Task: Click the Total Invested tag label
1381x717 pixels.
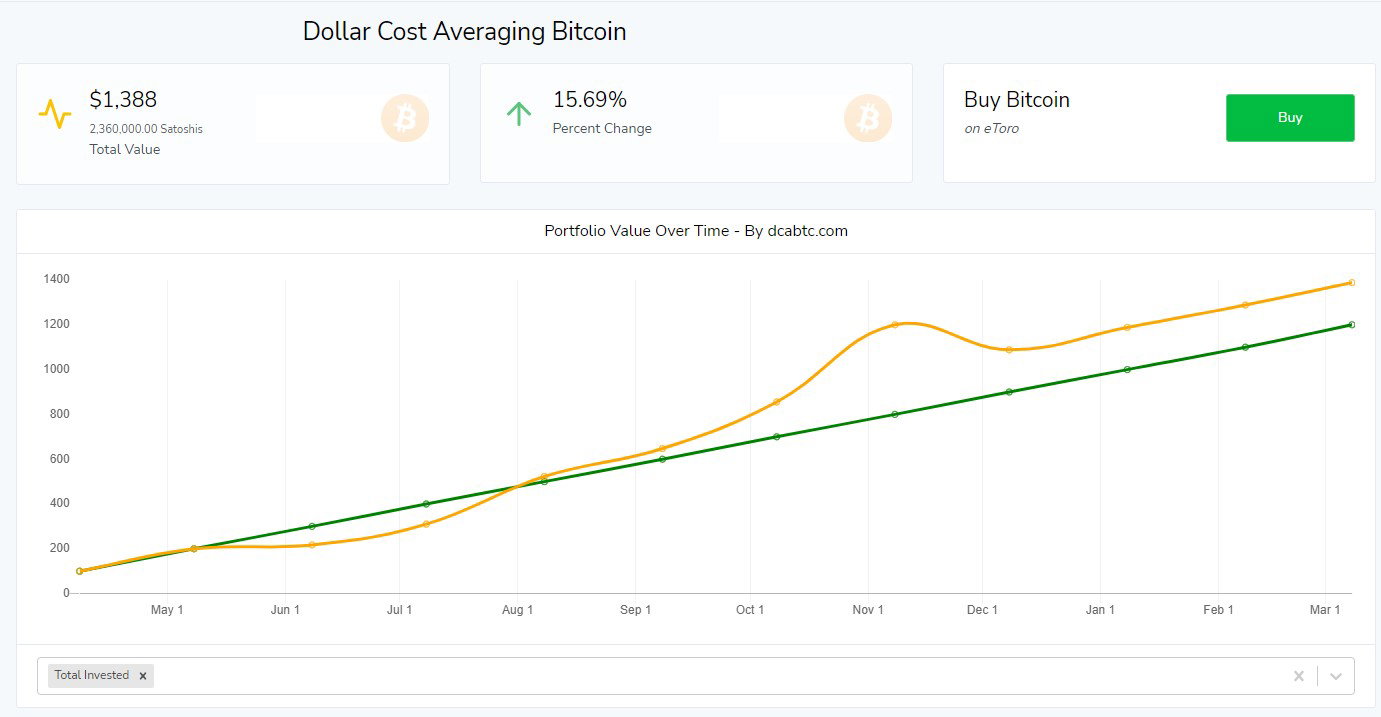Action: (x=92, y=676)
